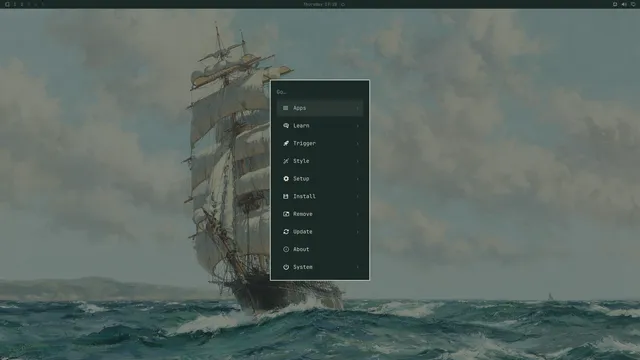Screen dimensions: 640x360
Task: Click the Learn speech-bubble icon
Action: pyautogui.click(x=286, y=126)
